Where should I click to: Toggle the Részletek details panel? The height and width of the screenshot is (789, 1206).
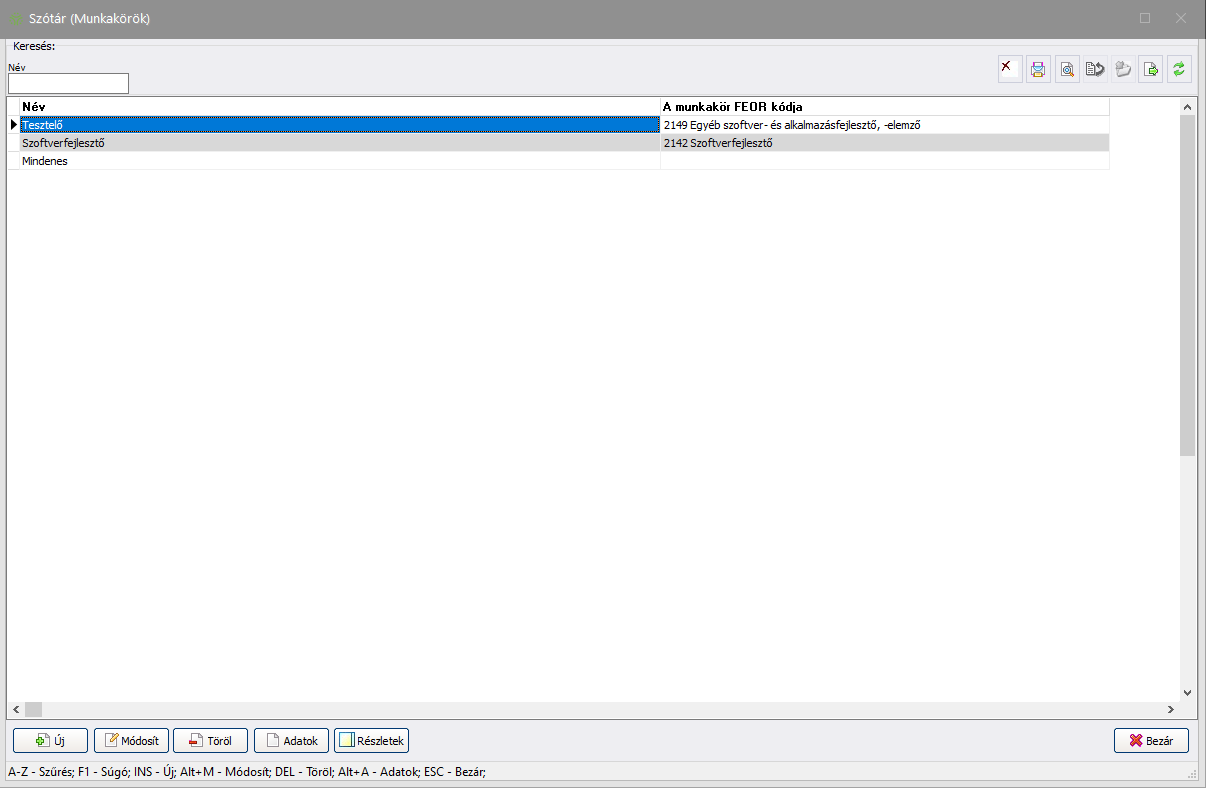point(371,741)
